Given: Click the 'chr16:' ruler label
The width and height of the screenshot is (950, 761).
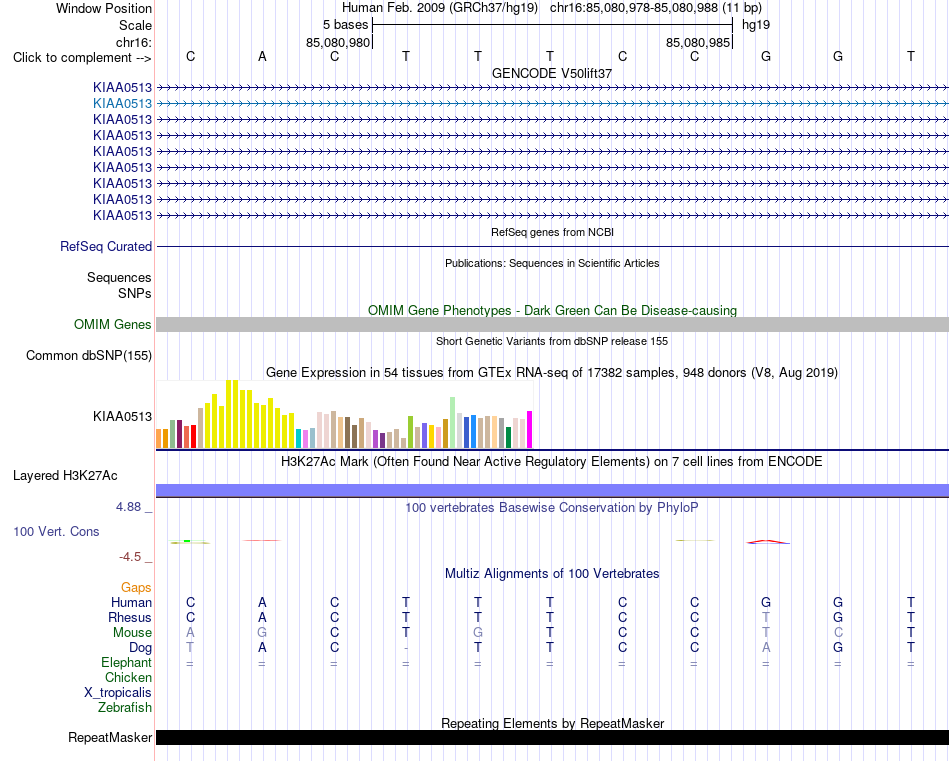Looking at the screenshot, I should pos(134,42).
